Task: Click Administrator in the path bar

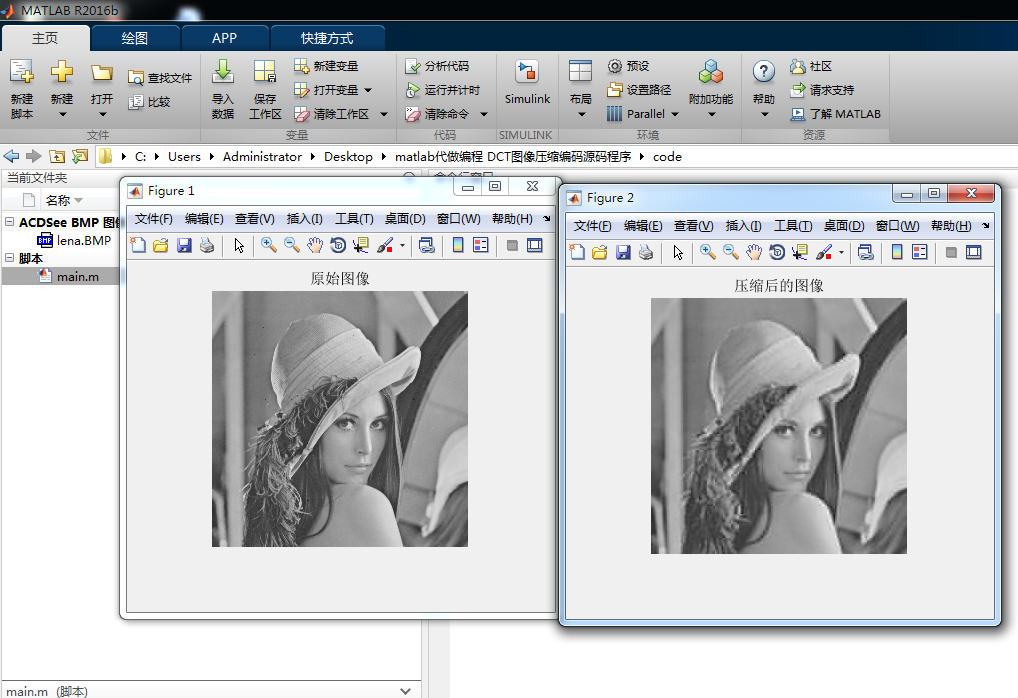Action: coord(262,156)
